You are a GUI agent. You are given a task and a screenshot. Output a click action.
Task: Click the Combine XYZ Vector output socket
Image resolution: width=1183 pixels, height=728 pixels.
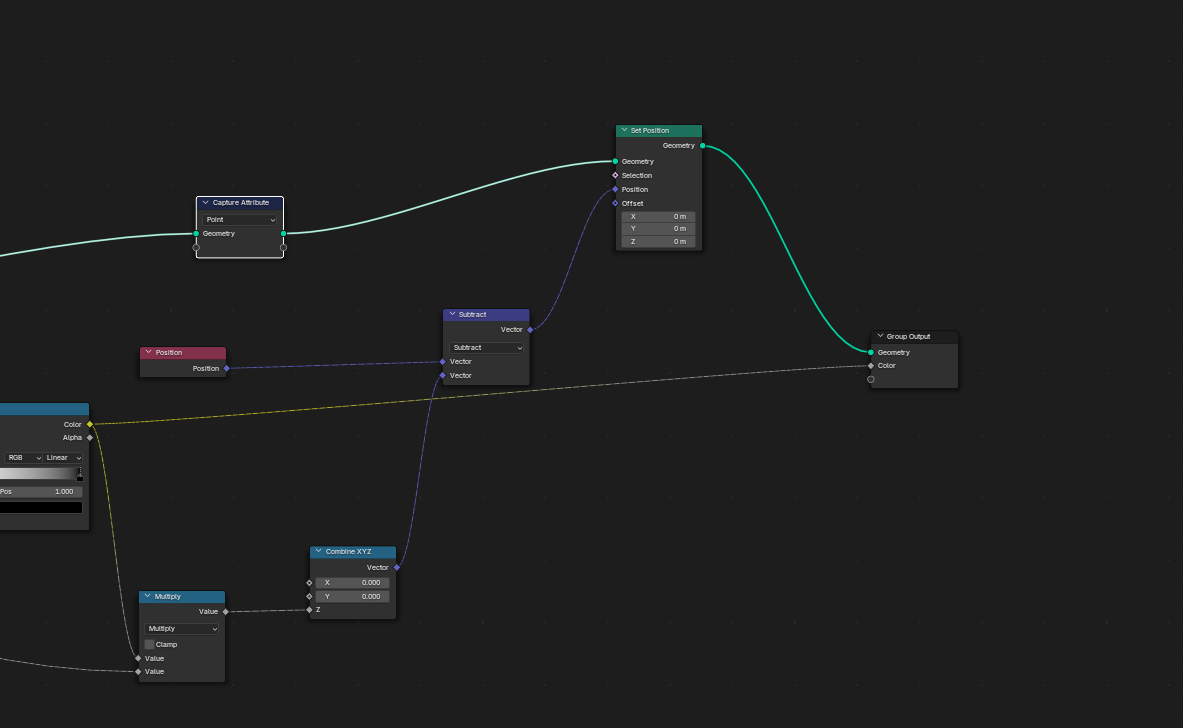point(397,567)
